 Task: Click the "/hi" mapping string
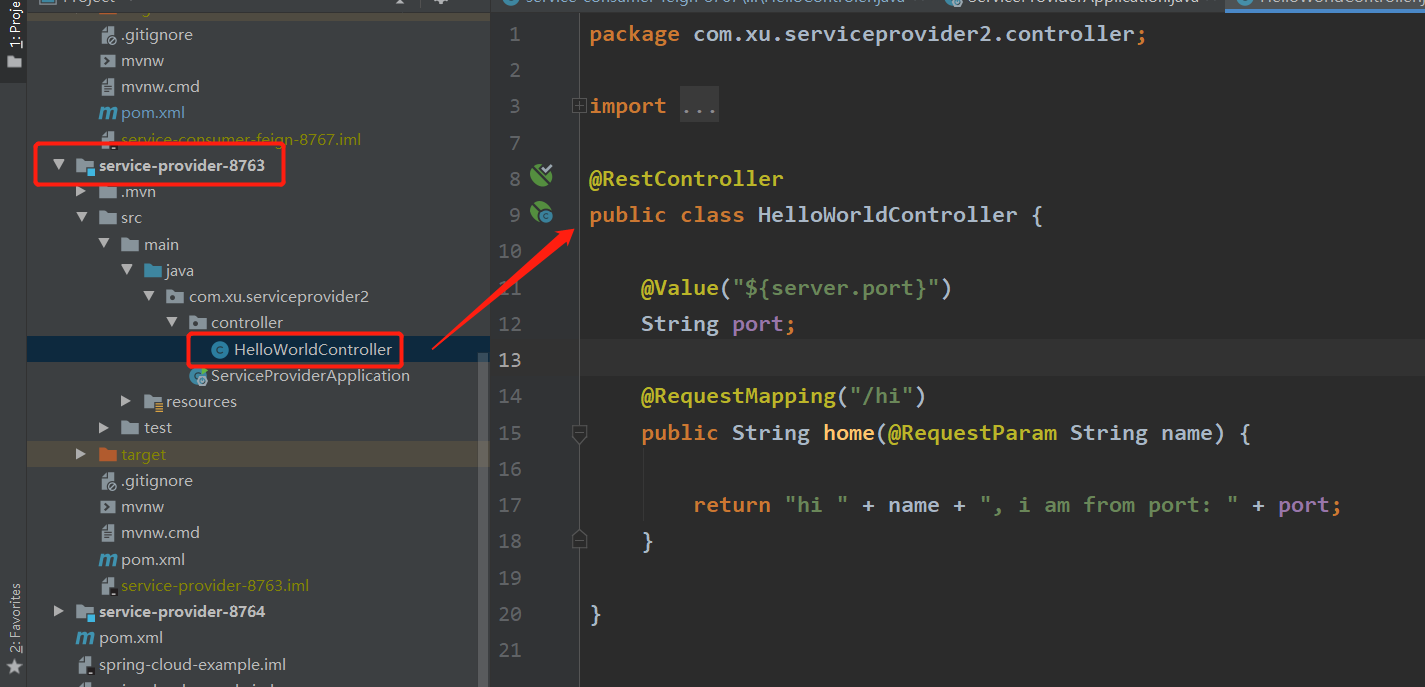click(x=881, y=396)
